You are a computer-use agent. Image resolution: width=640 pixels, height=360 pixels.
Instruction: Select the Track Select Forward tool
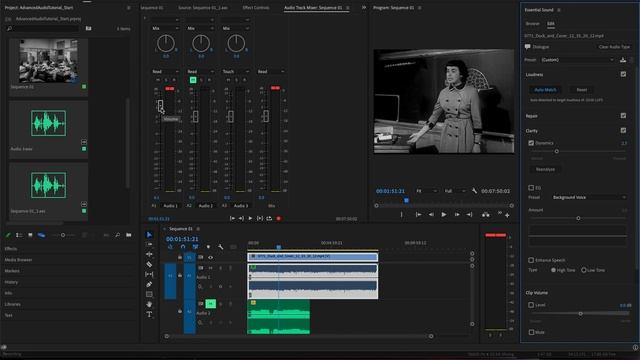pos(149,244)
